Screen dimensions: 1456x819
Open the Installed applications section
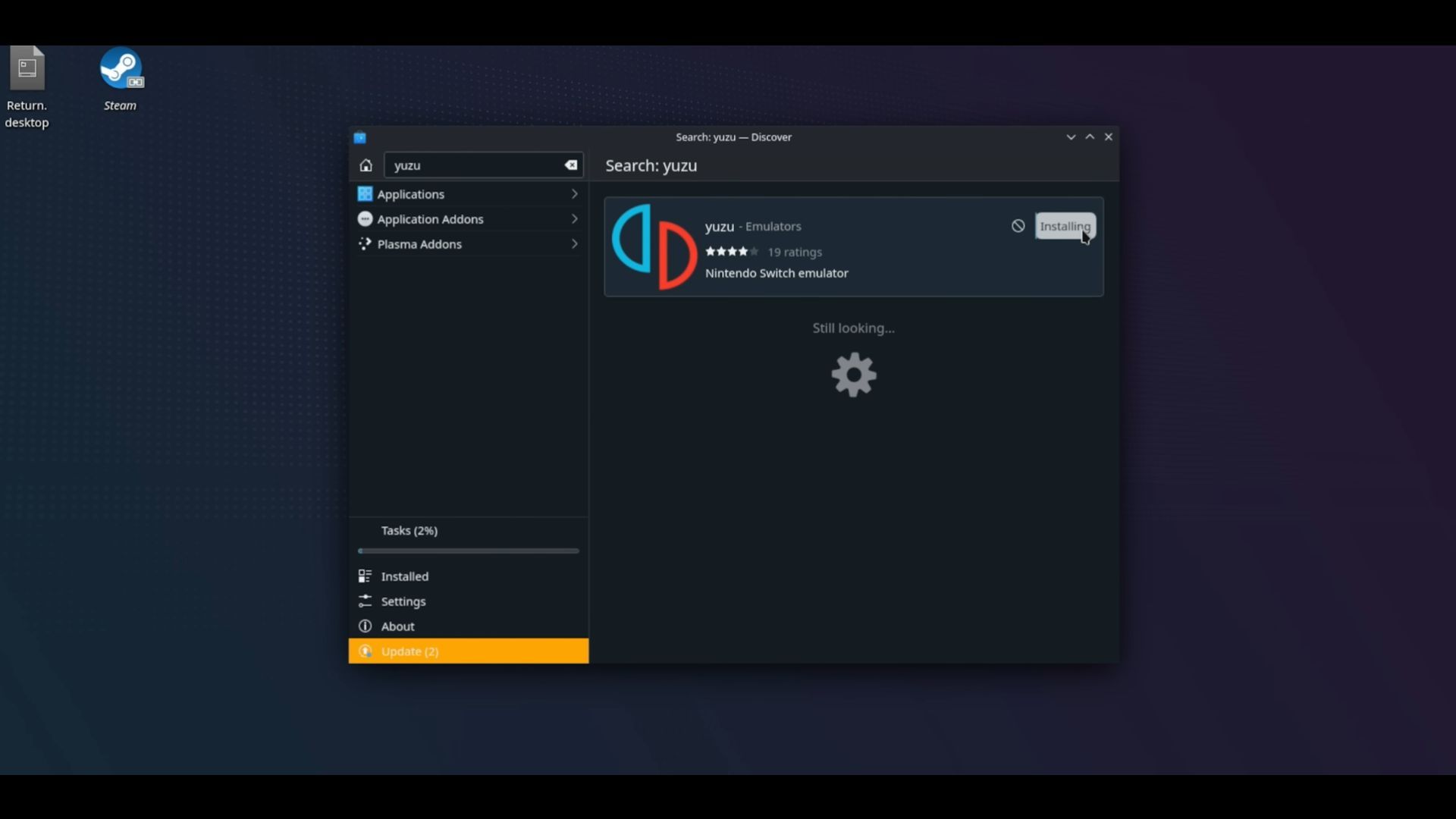[x=405, y=575]
